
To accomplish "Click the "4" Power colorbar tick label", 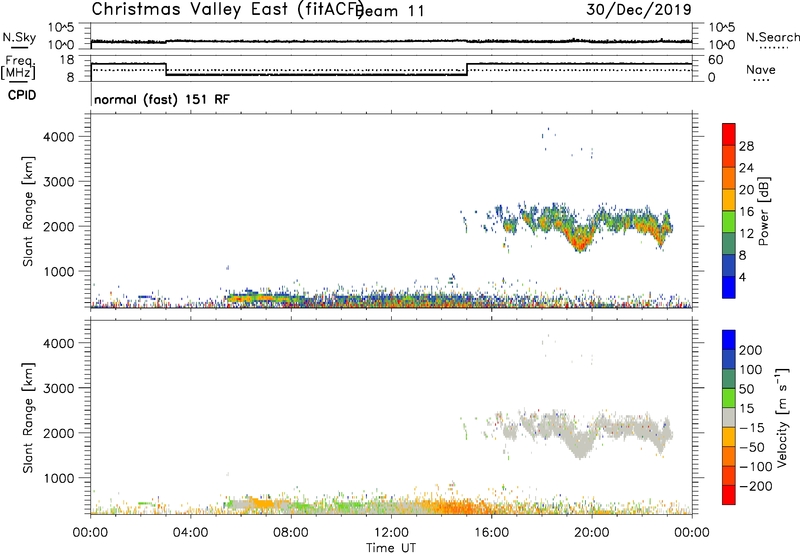I will pos(742,277).
